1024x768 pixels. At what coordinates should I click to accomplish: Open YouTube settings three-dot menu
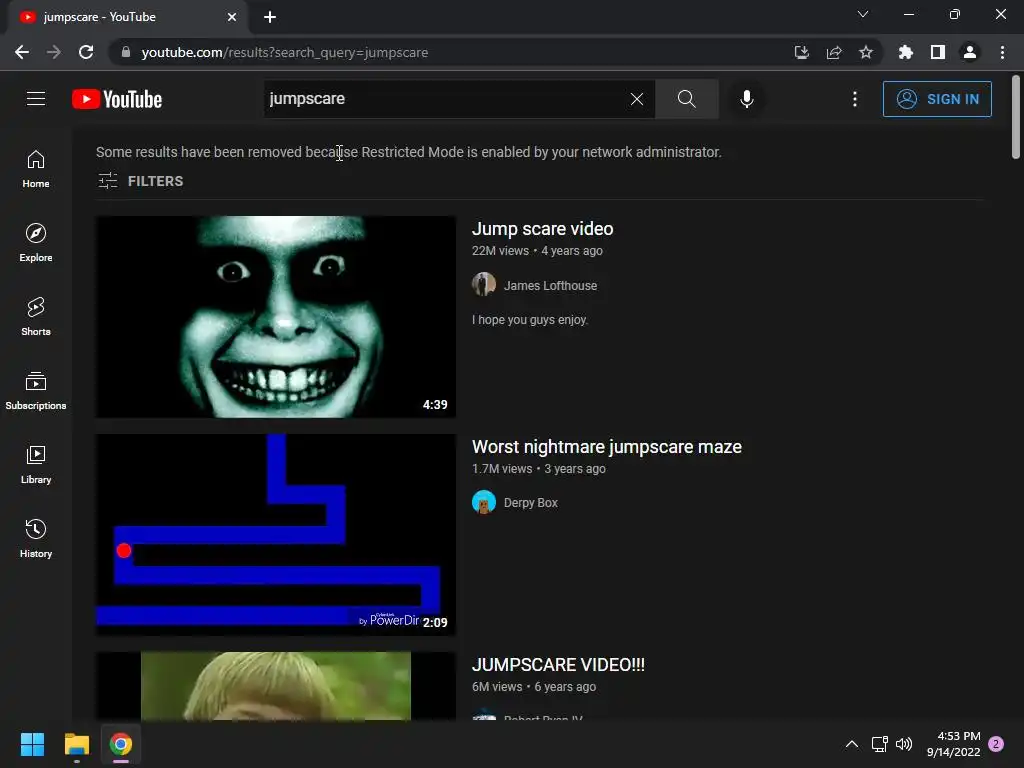click(855, 99)
